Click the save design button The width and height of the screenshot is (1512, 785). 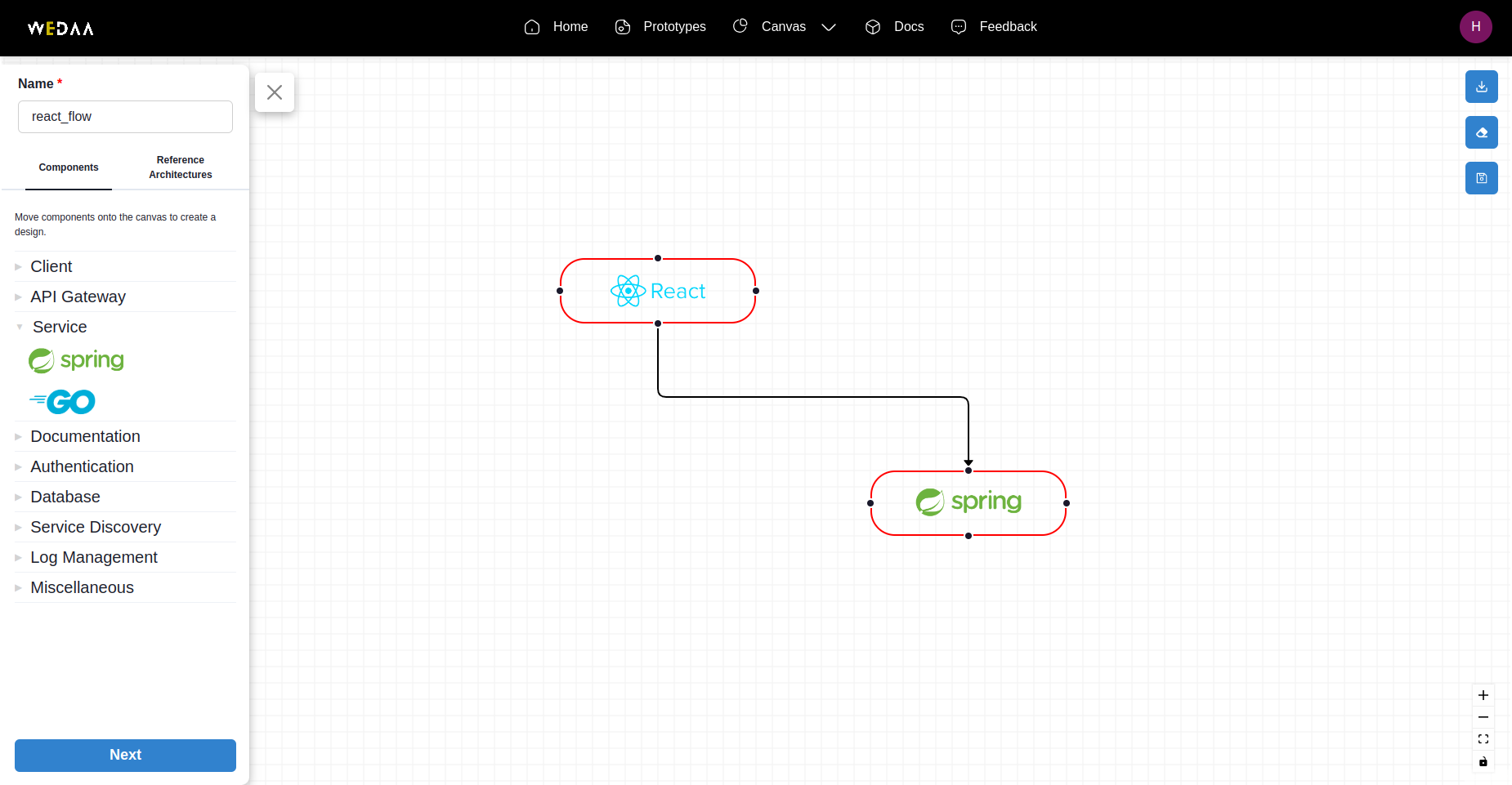pos(1482,178)
